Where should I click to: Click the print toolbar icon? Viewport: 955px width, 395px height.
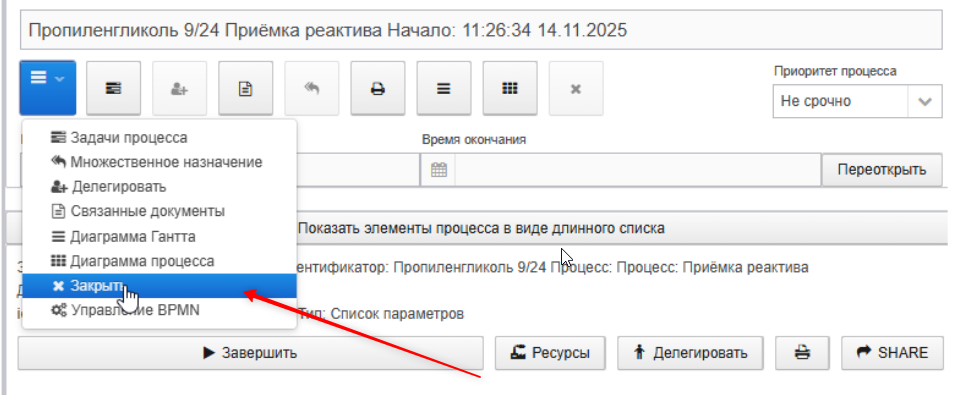click(378, 88)
